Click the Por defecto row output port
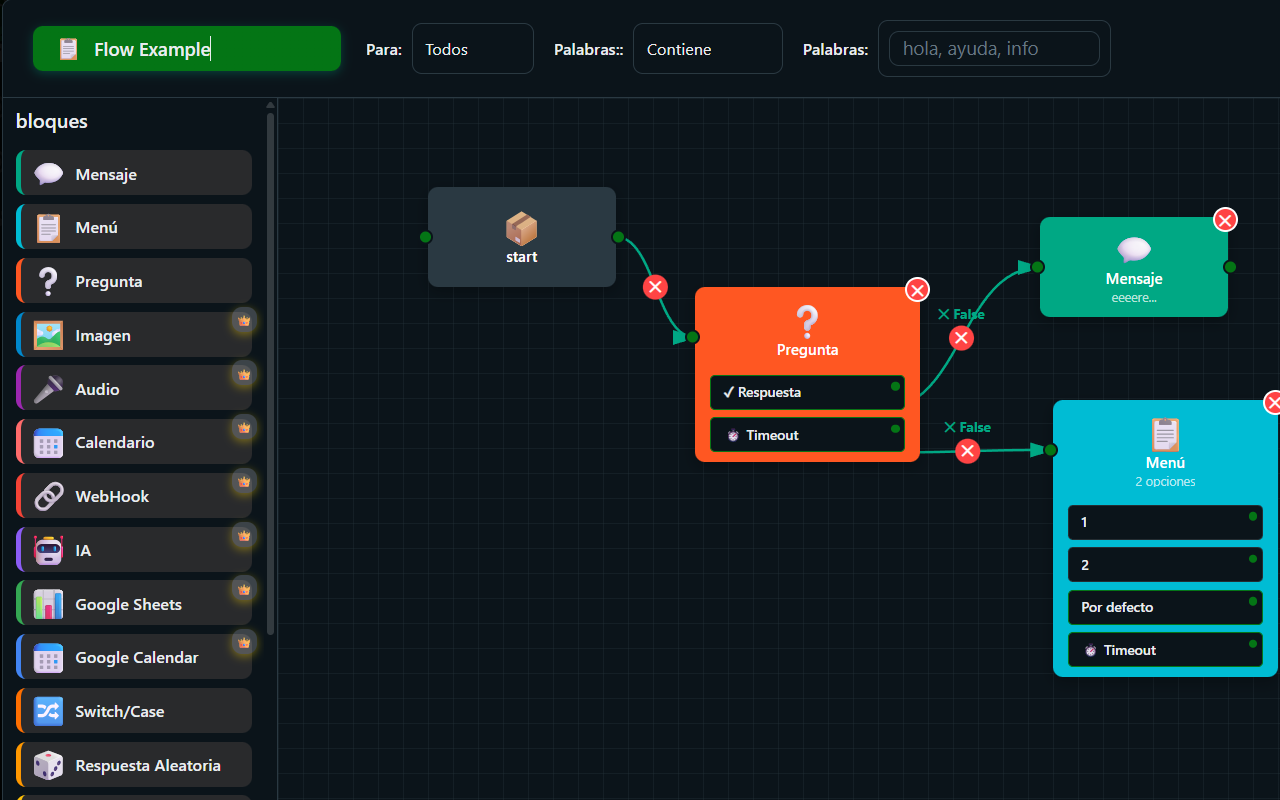This screenshot has width=1280, height=800. tap(1253, 601)
